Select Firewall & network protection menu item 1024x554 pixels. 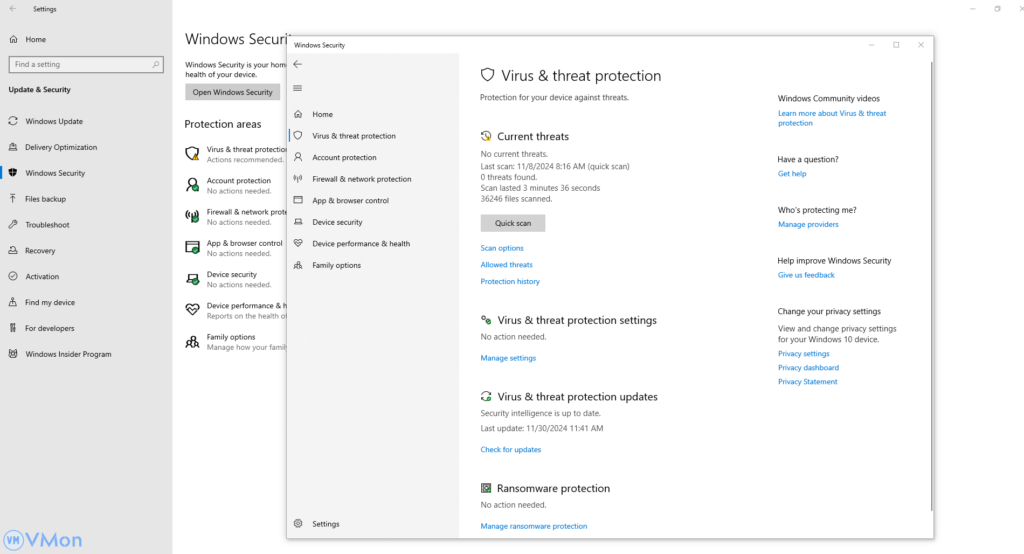(x=362, y=179)
